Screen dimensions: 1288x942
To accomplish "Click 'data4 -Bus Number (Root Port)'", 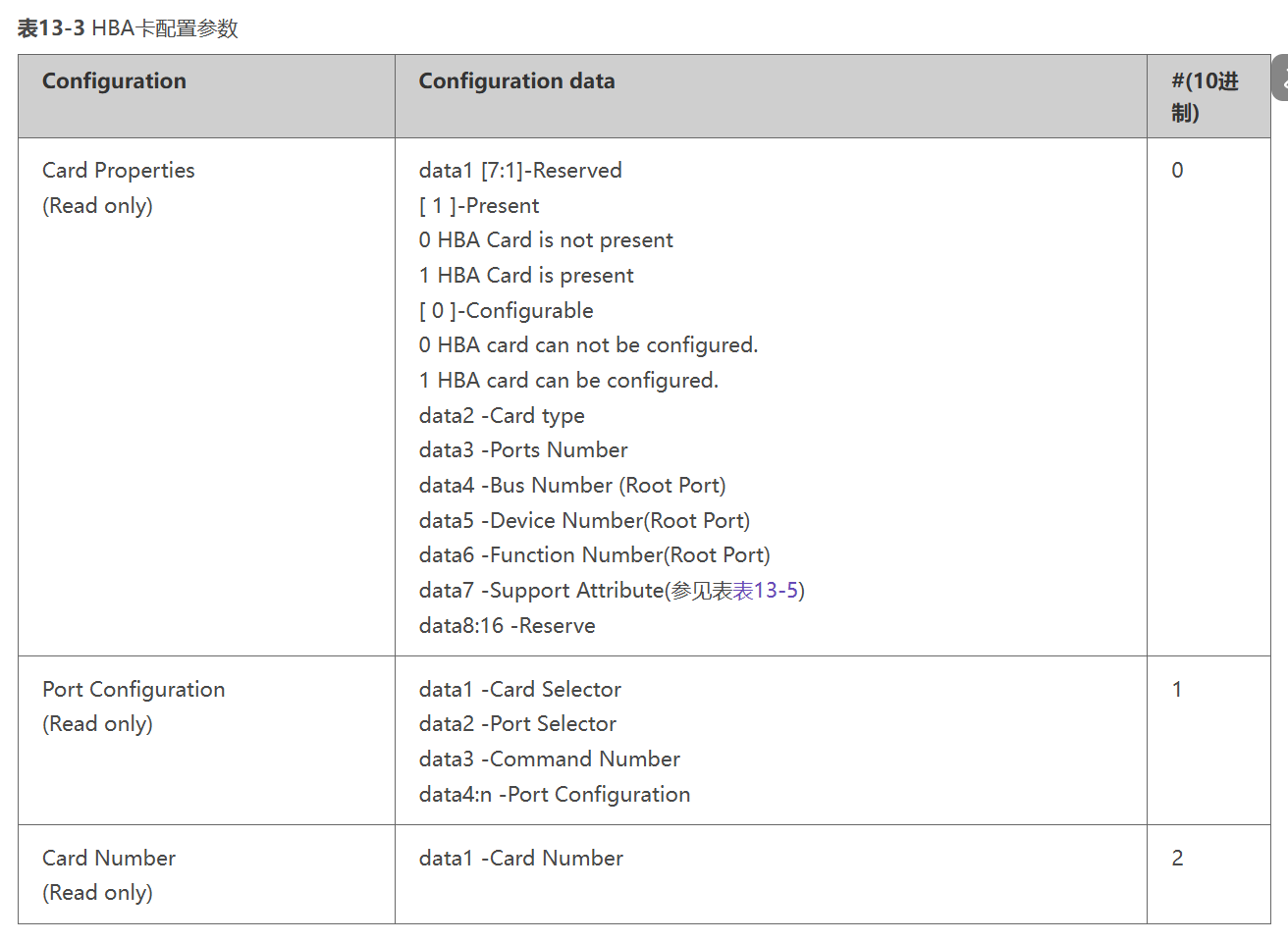I will pos(572,486).
